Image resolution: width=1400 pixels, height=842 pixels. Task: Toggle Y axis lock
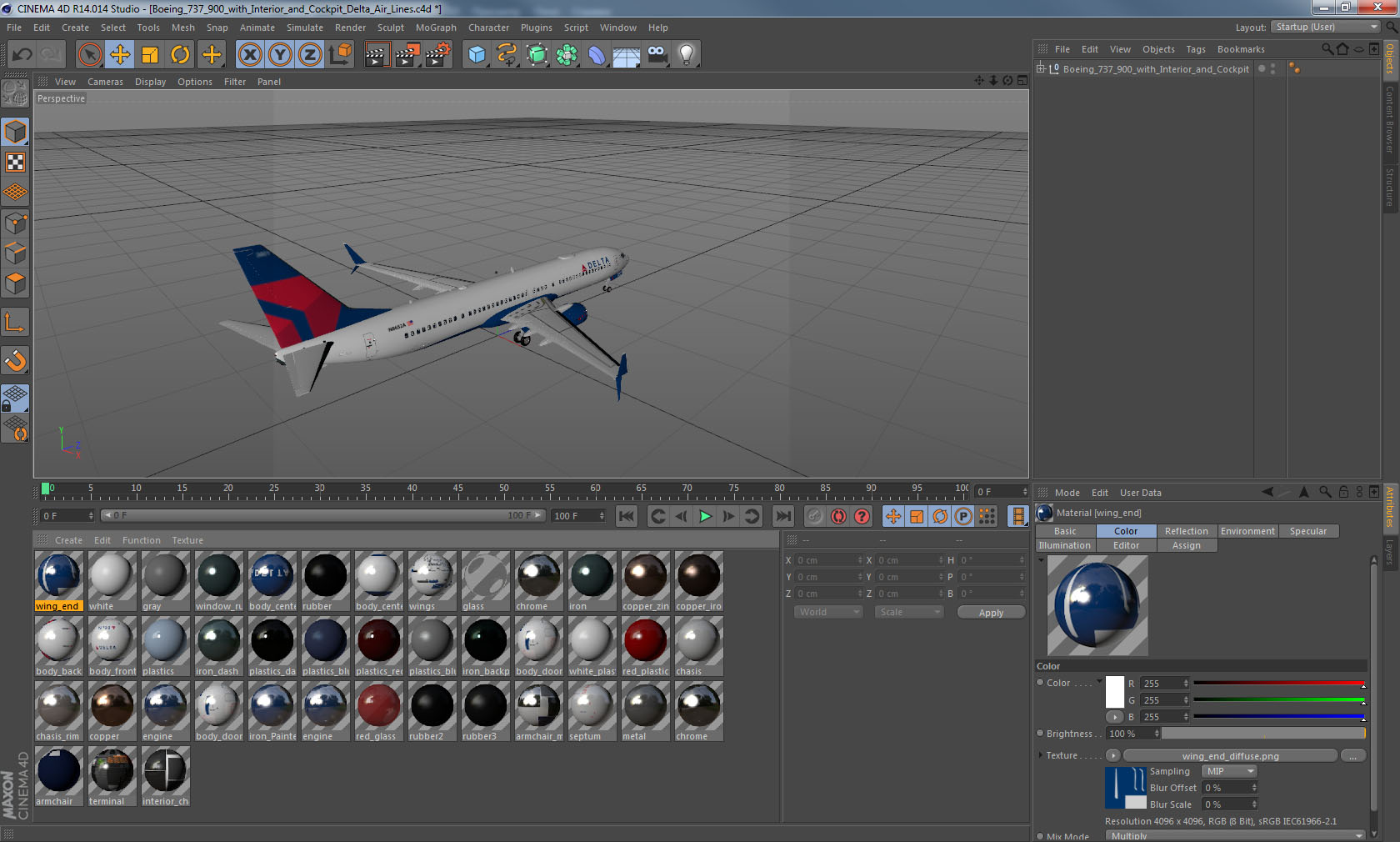tap(280, 55)
